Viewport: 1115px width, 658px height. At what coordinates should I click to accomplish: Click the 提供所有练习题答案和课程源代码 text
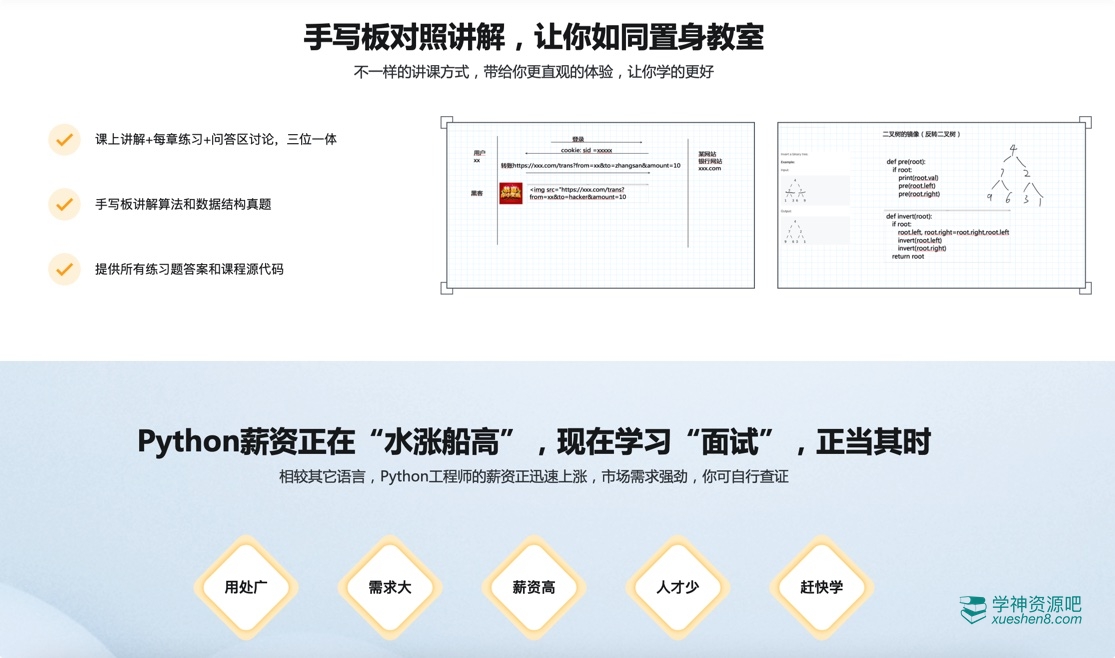189,269
